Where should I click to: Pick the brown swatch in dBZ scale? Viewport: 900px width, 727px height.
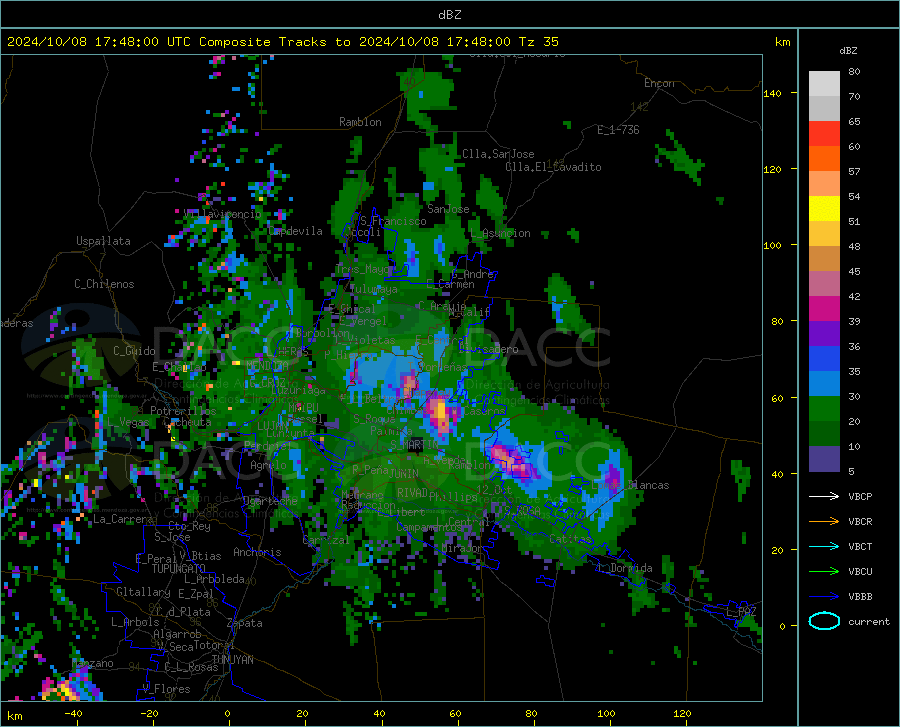pos(824,258)
